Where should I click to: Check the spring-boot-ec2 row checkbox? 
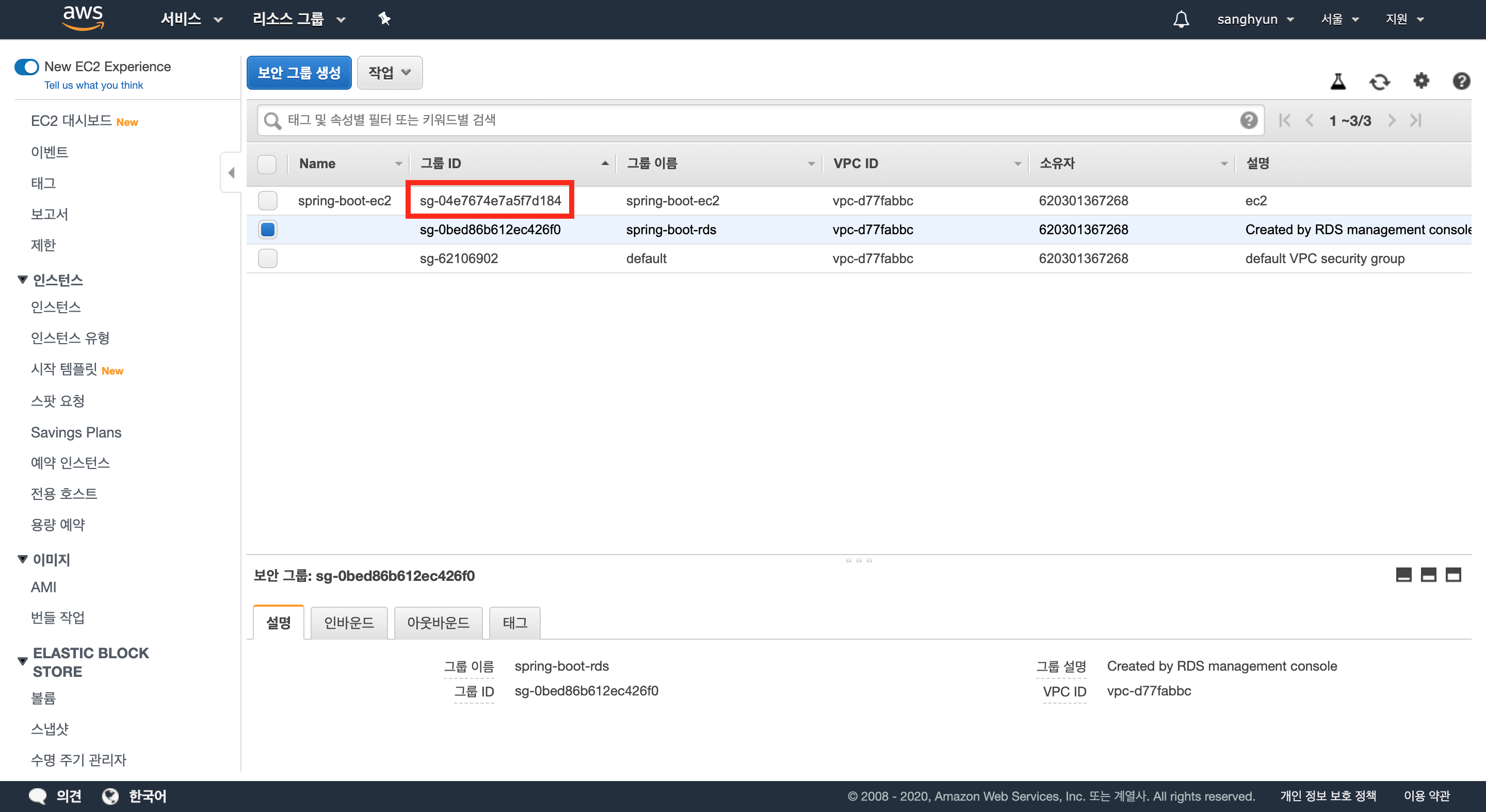(268, 201)
